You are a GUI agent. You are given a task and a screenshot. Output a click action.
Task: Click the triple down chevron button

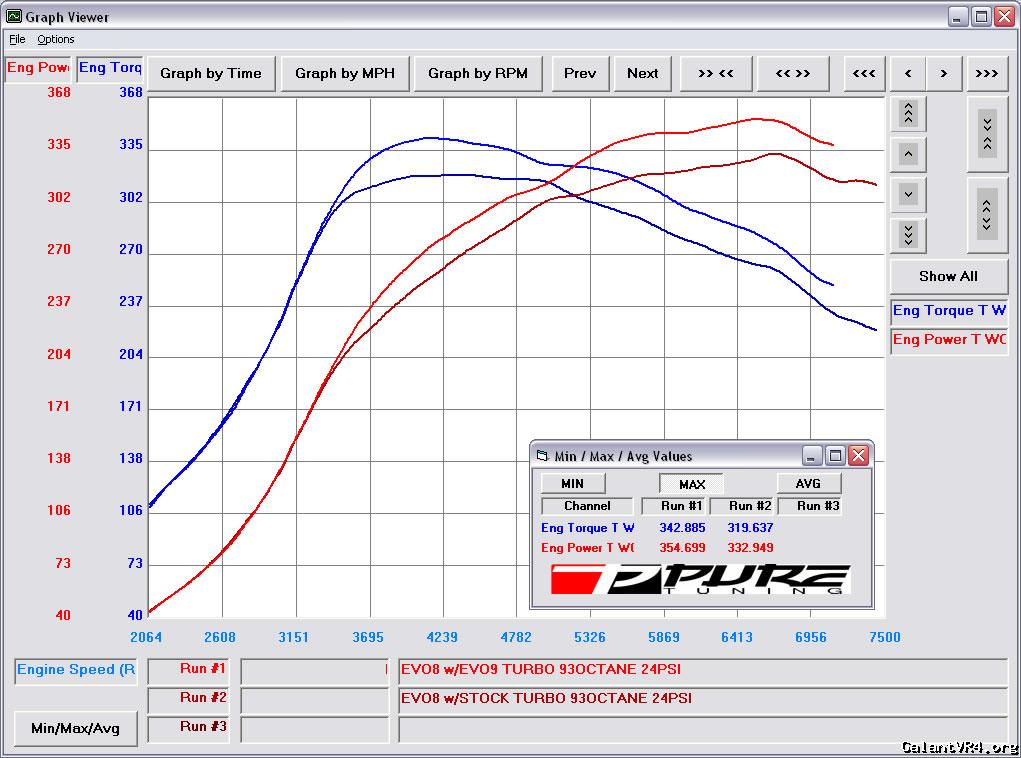(x=908, y=234)
